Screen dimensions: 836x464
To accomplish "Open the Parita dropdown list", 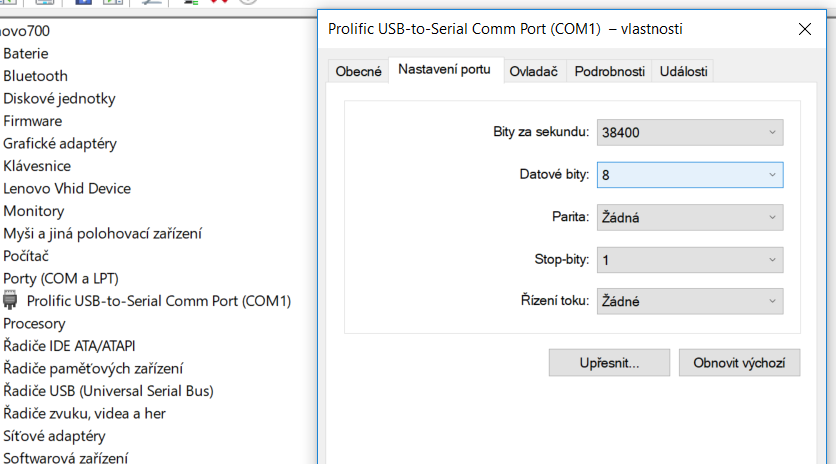I will point(690,217).
